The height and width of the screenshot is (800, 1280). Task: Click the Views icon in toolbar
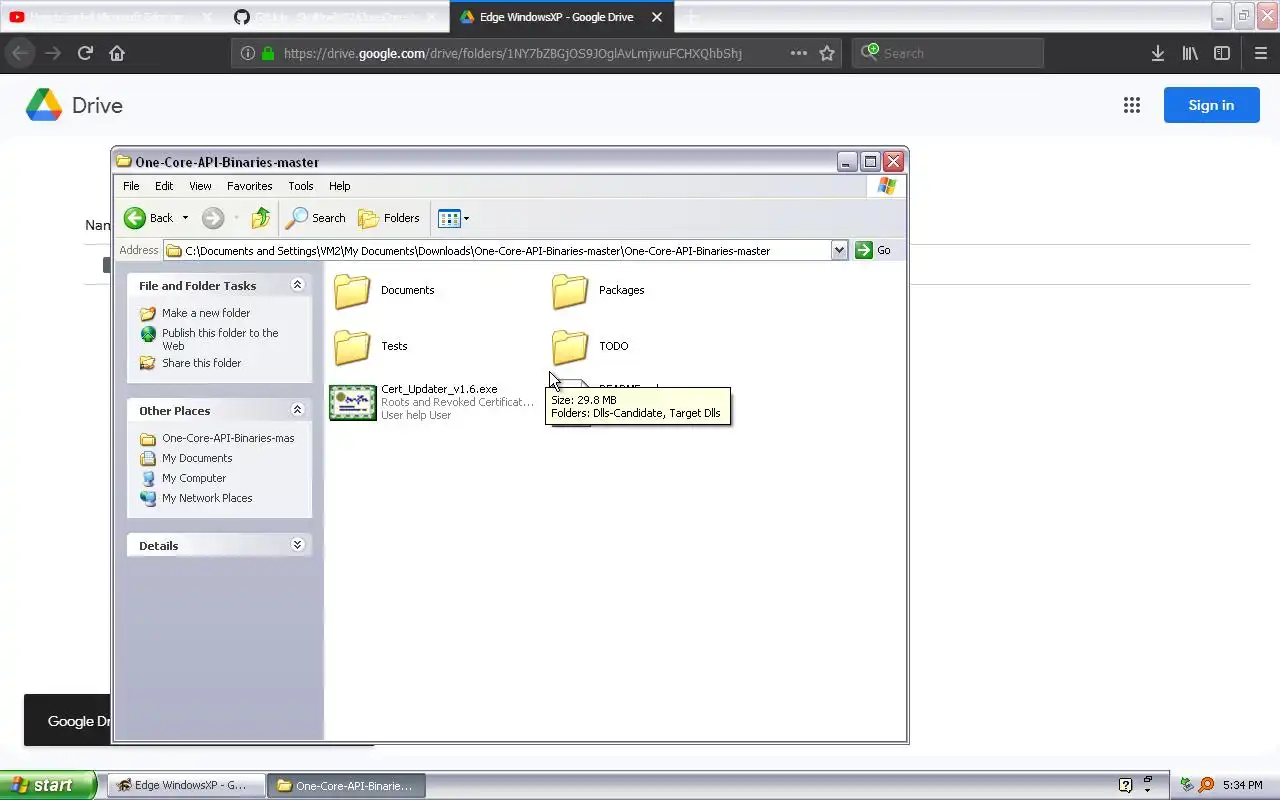[x=448, y=218]
